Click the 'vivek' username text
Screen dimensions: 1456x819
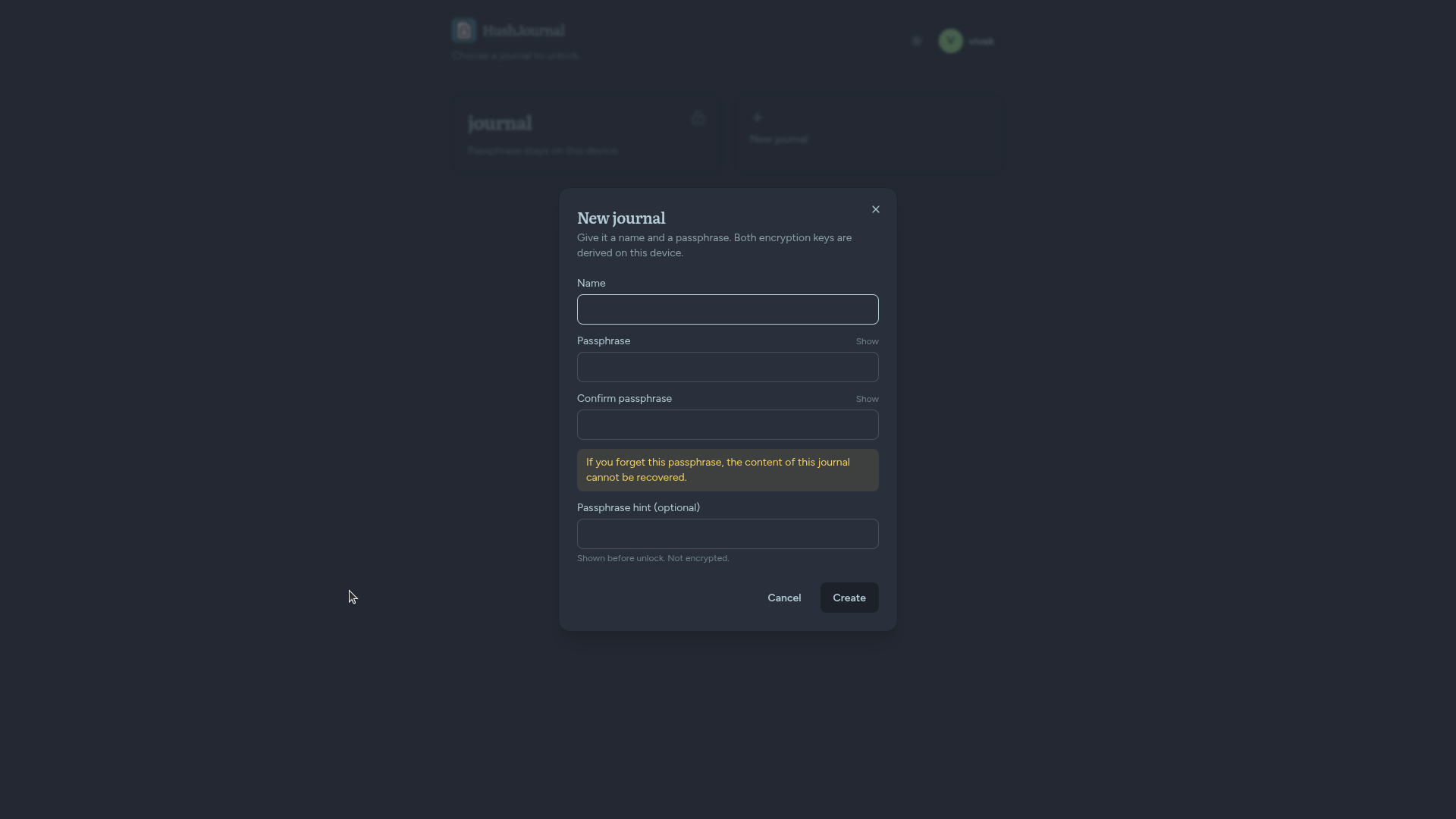click(x=981, y=41)
